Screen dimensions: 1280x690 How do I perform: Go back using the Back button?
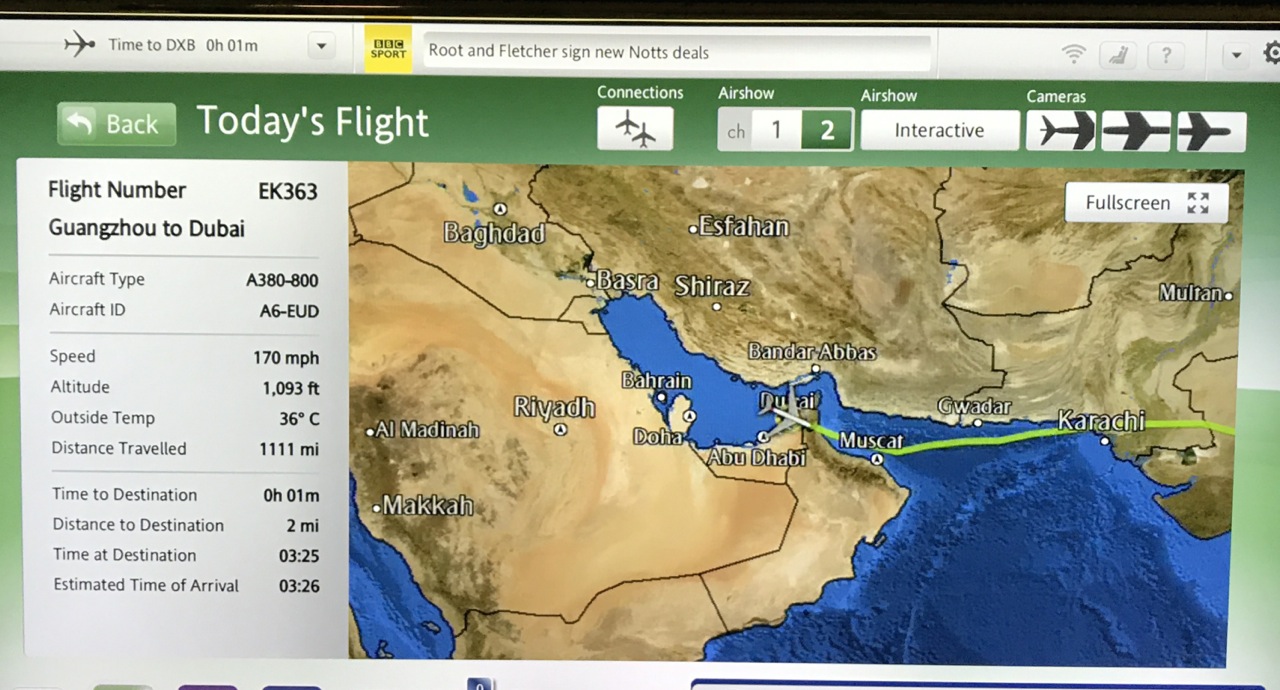point(116,124)
